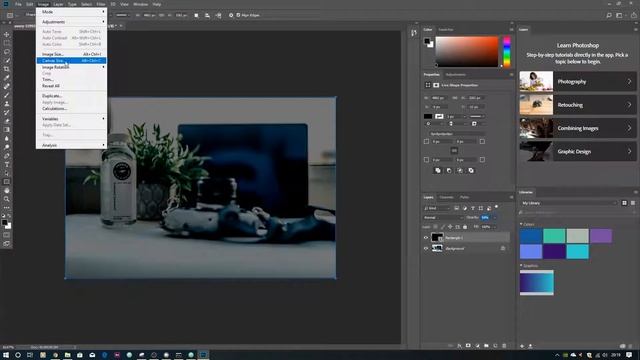640x360 pixels.
Task: Open the File menu
Action: coord(18,4)
